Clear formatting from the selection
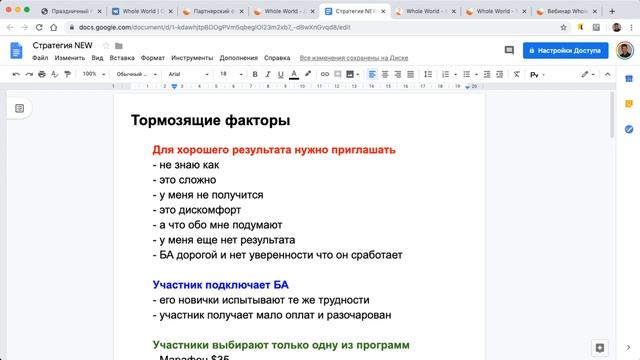This screenshot has height=360, width=640. tap(516, 74)
